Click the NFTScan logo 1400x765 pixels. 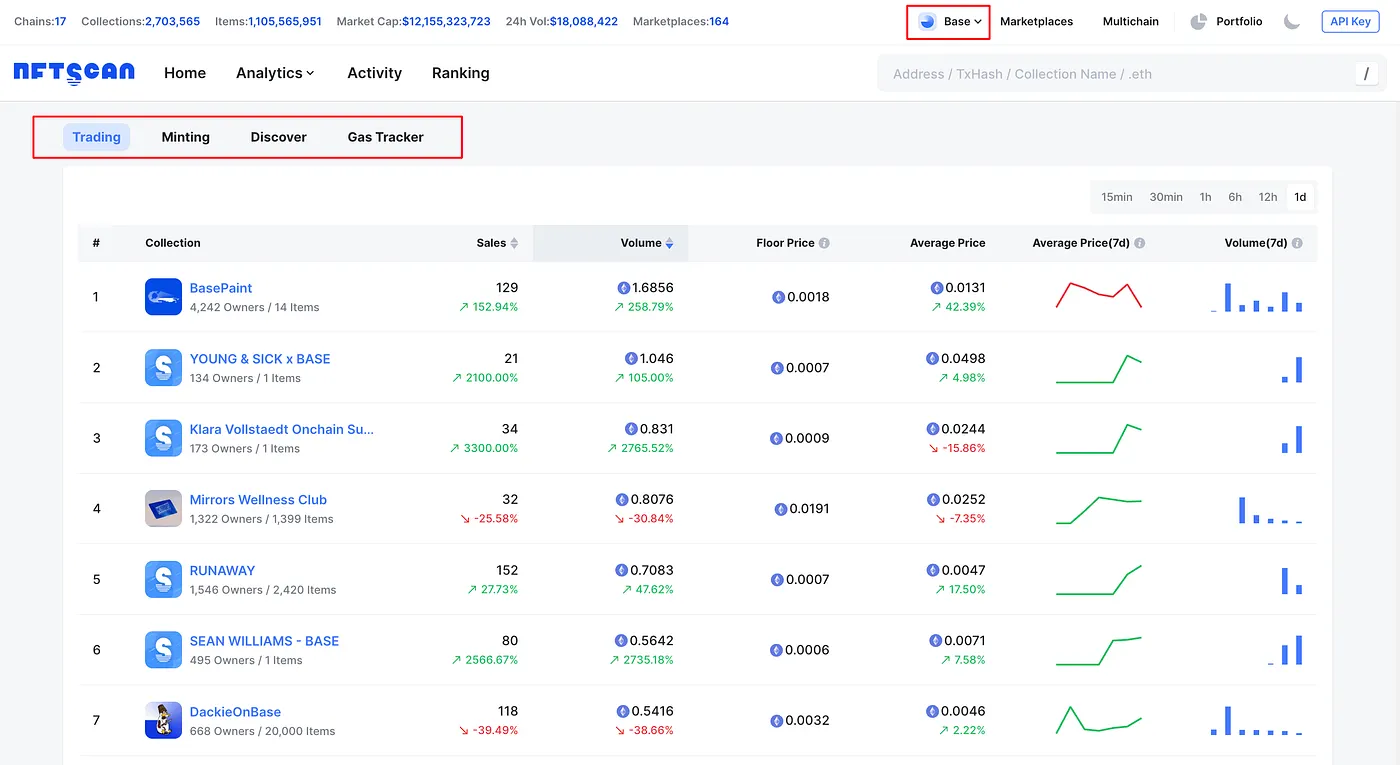click(x=76, y=73)
